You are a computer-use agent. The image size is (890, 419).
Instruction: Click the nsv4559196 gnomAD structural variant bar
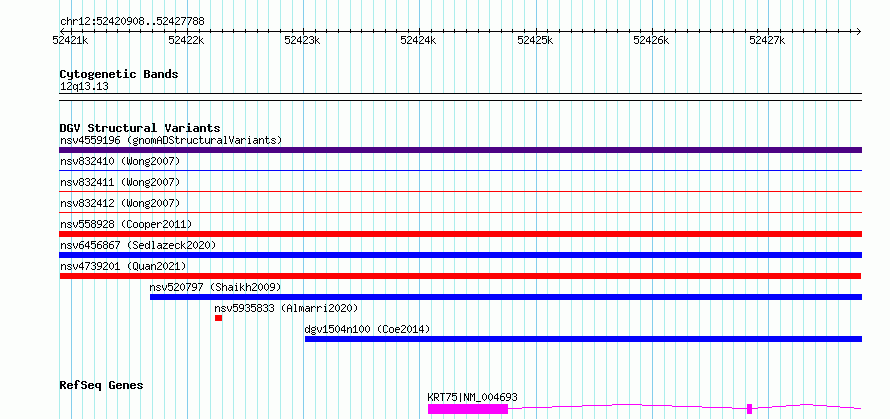click(x=460, y=150)
